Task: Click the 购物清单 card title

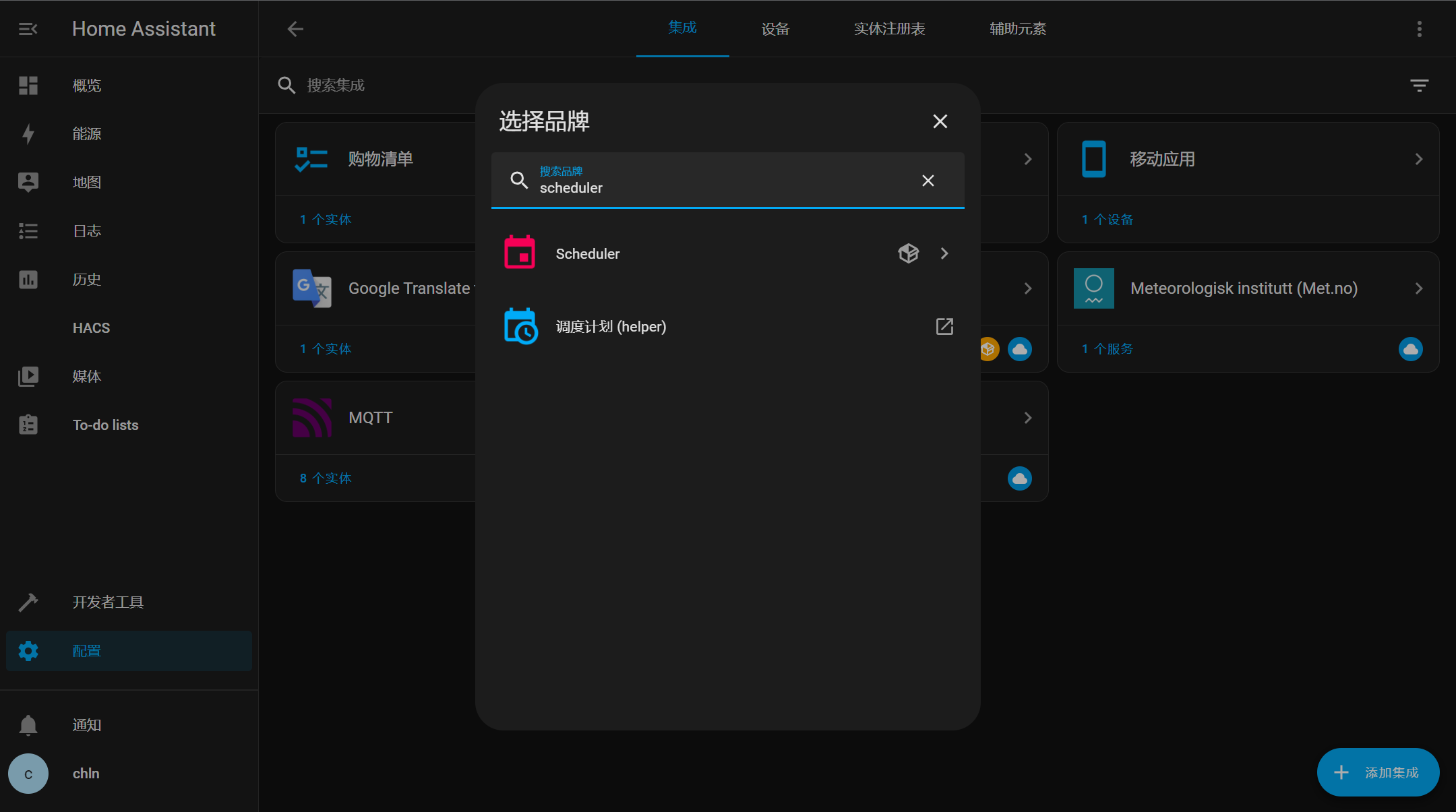Action: (x=380, y=159)
